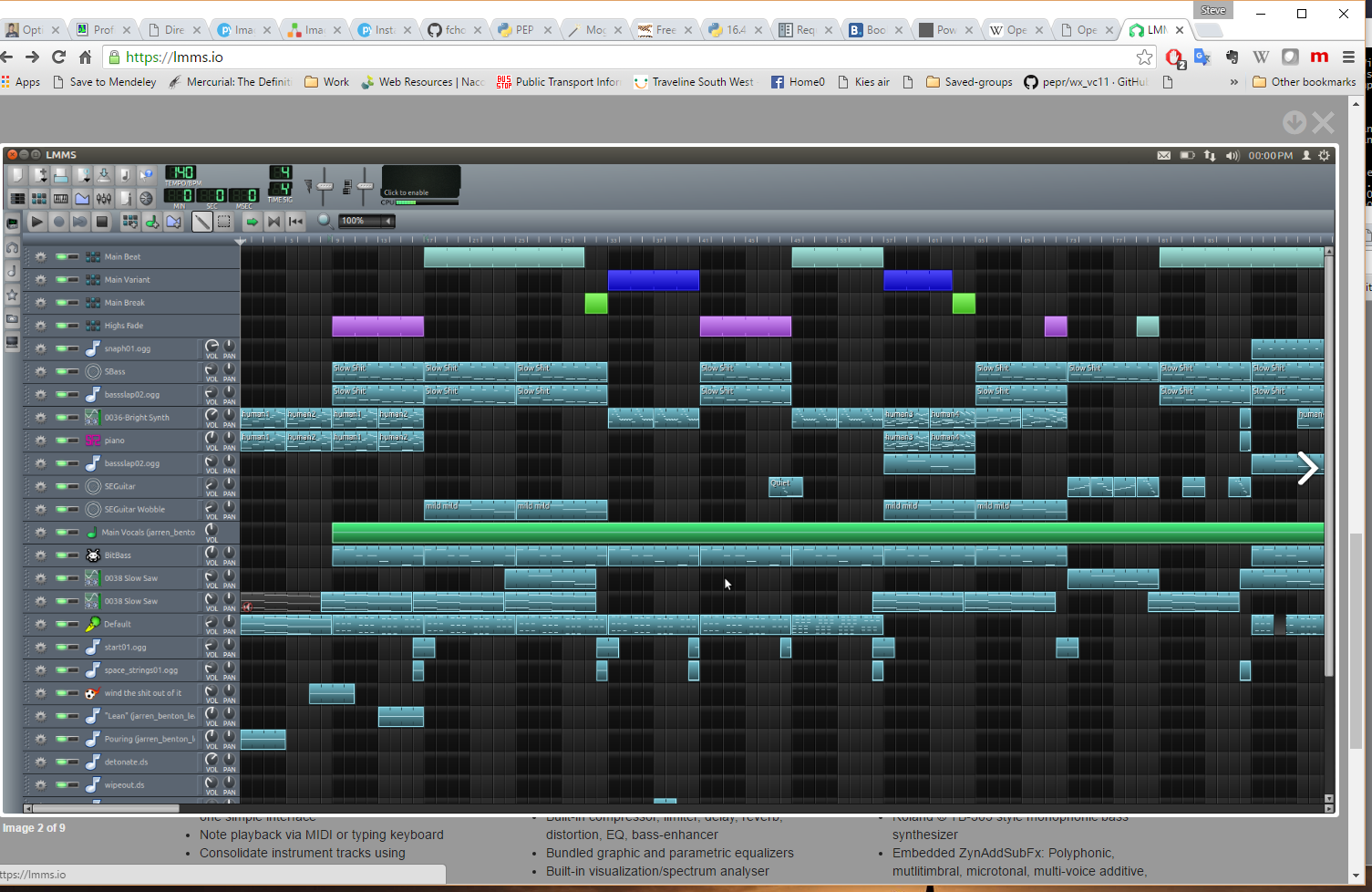Mute the Main Variant track

click(x=60, y=280)
